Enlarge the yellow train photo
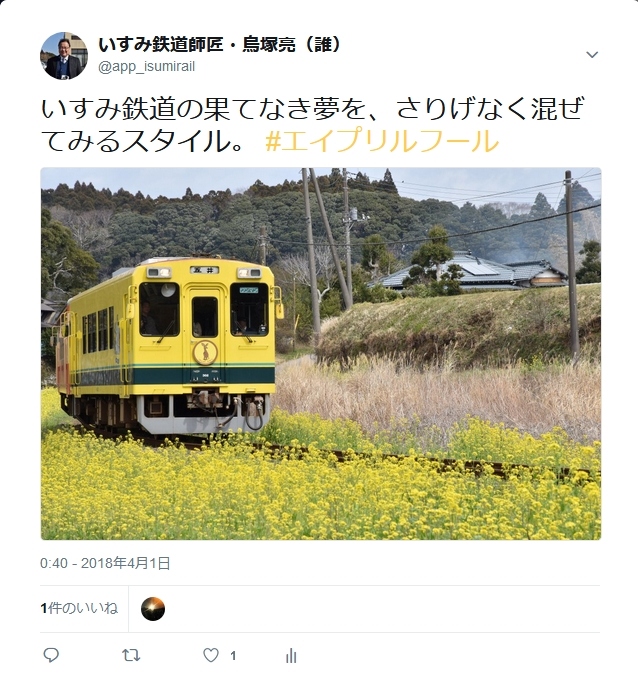Viewport: 638px width, 686px height. (x=321, y=354)
